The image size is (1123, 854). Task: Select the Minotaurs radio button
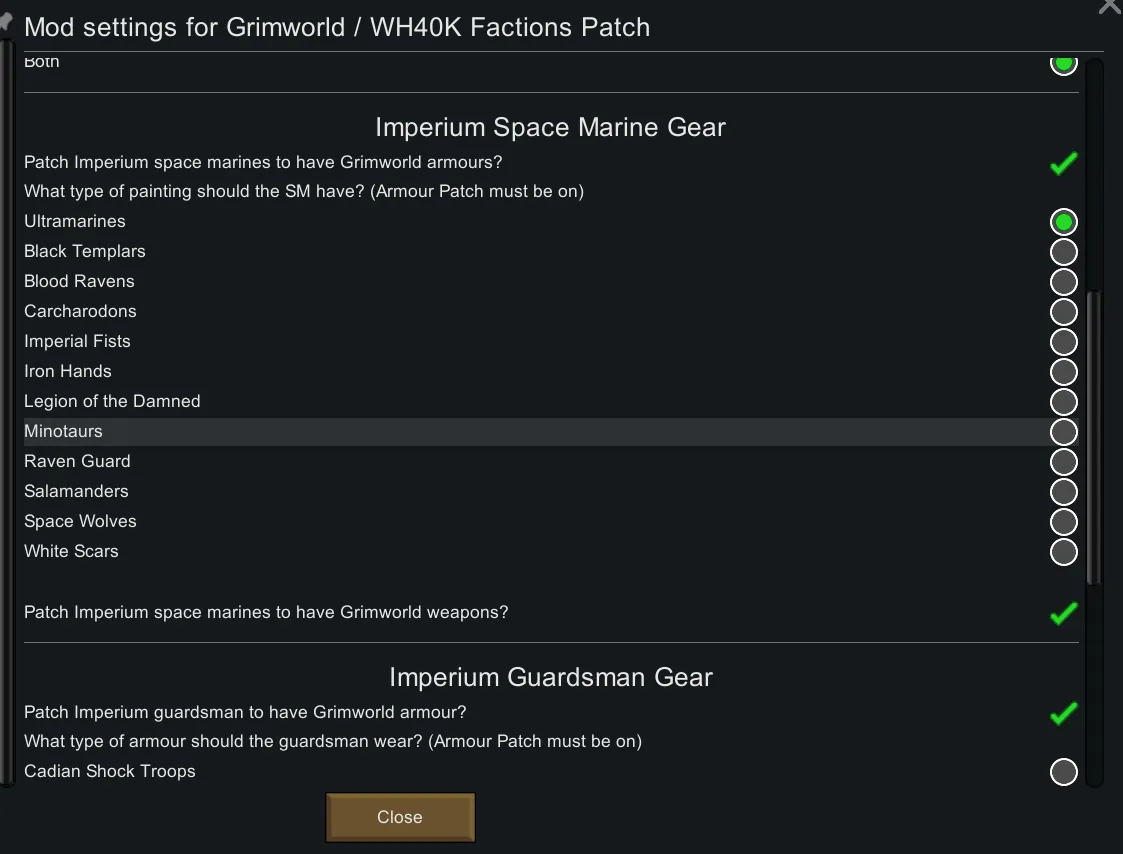(x=1063, y=432)
